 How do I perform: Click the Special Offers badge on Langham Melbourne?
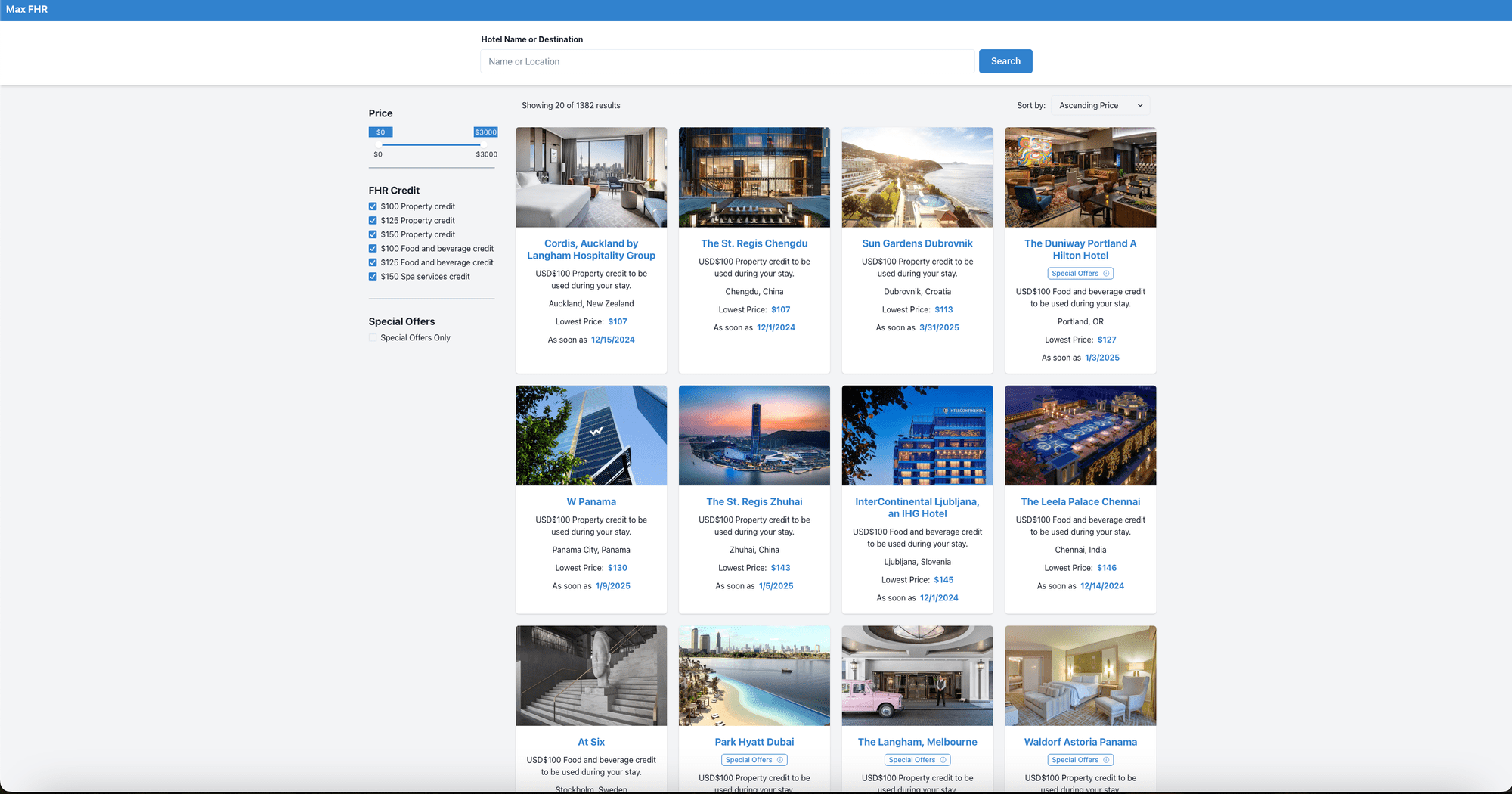coord(917,760)
